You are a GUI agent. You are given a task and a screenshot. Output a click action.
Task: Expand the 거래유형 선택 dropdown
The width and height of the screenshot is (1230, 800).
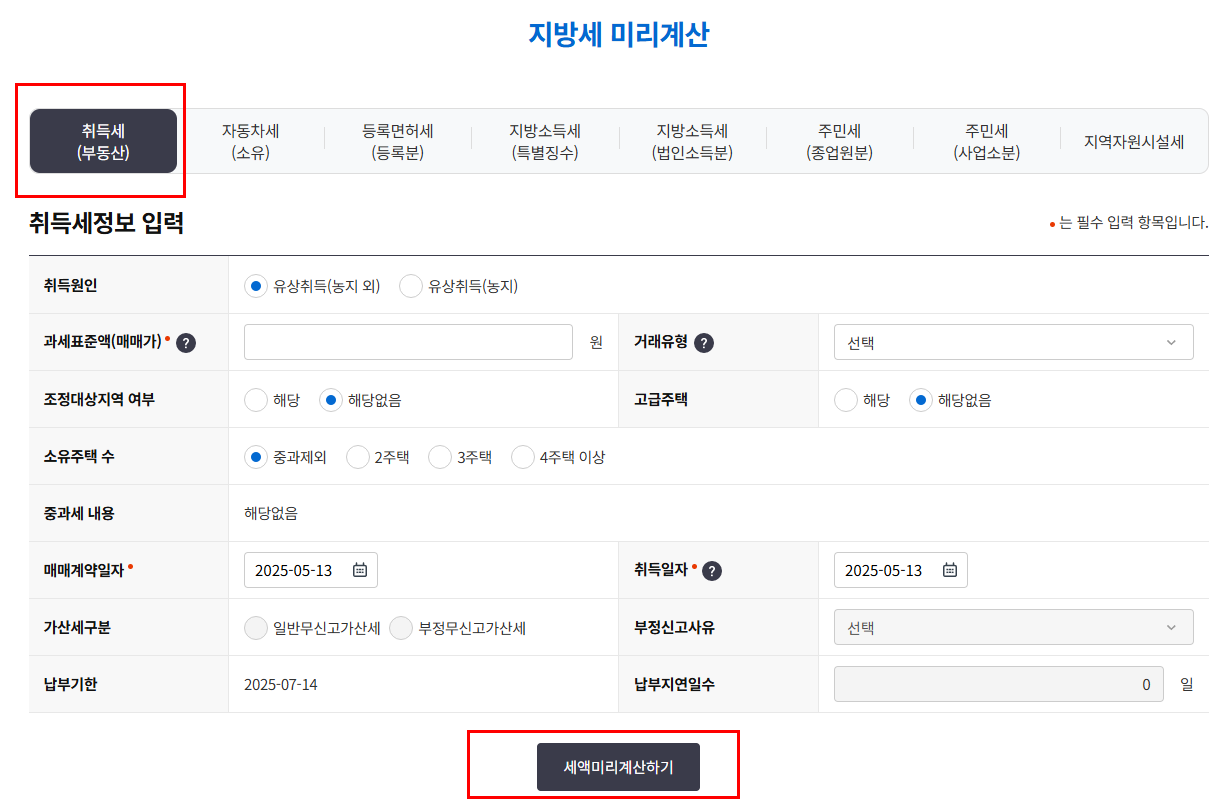[x=1013, y=342]
